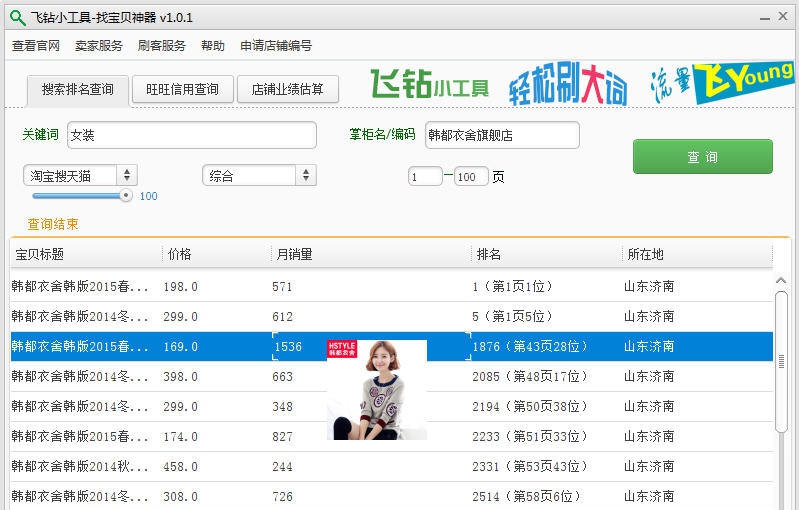
Task: Click monthly sales value 827
Action: tap(282, 437)
